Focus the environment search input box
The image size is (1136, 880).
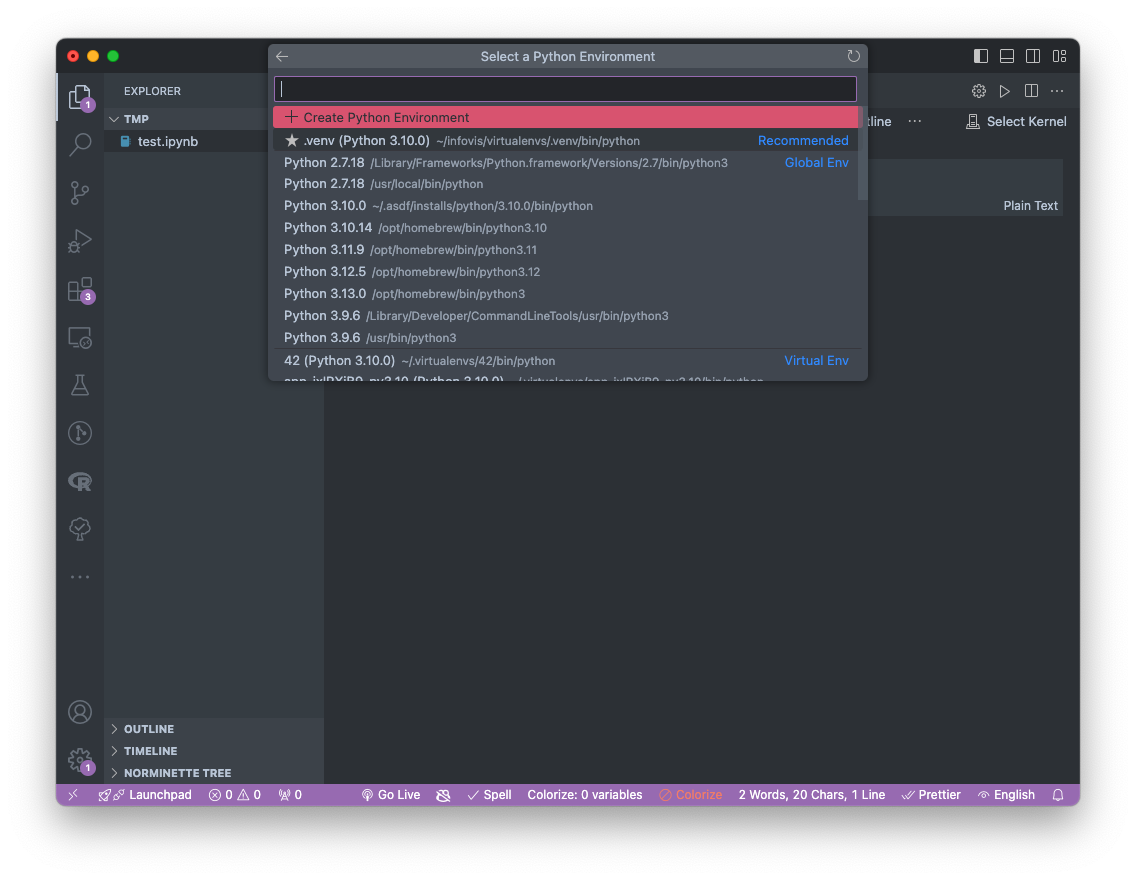click(x=565, y=89)
